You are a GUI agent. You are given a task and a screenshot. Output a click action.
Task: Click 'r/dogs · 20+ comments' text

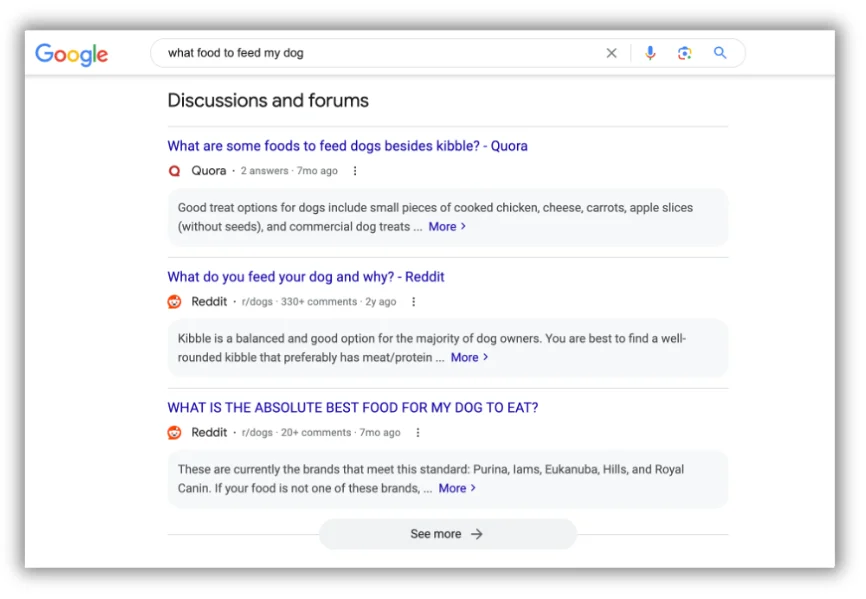296,433
